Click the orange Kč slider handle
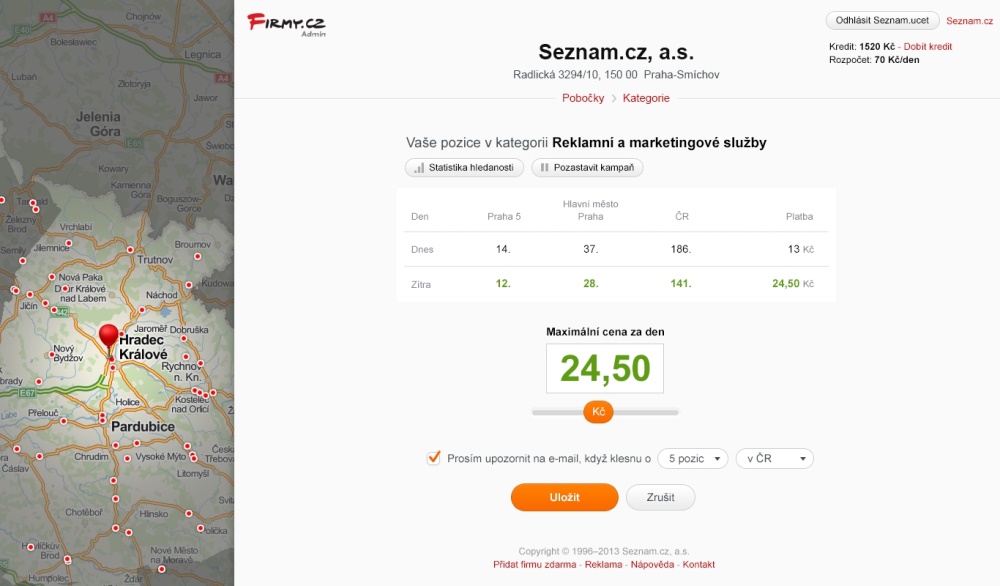Image resolution: width=1000 pixels, height=586 pixels. 598,412
